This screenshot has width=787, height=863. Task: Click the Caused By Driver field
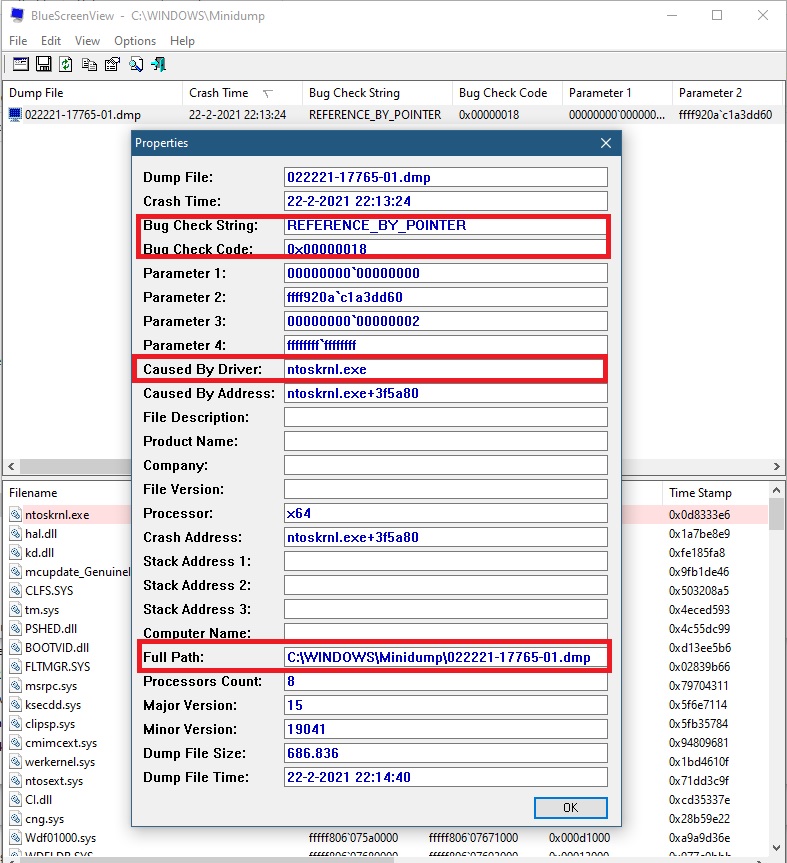445,369
